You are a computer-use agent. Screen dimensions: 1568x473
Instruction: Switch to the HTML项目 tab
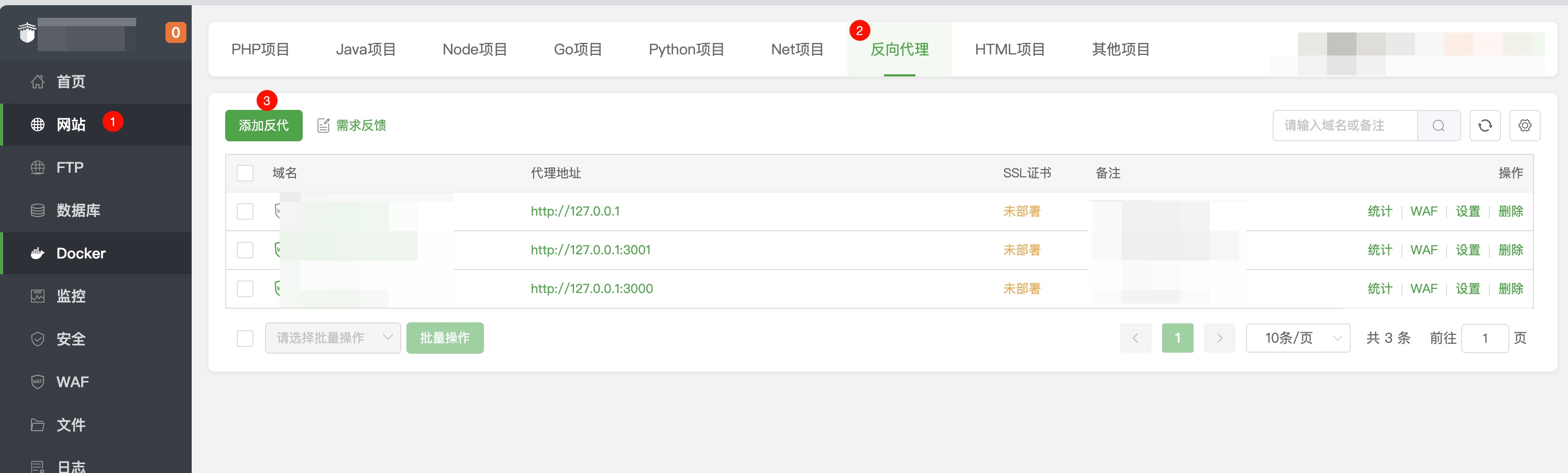(1010, 49)
